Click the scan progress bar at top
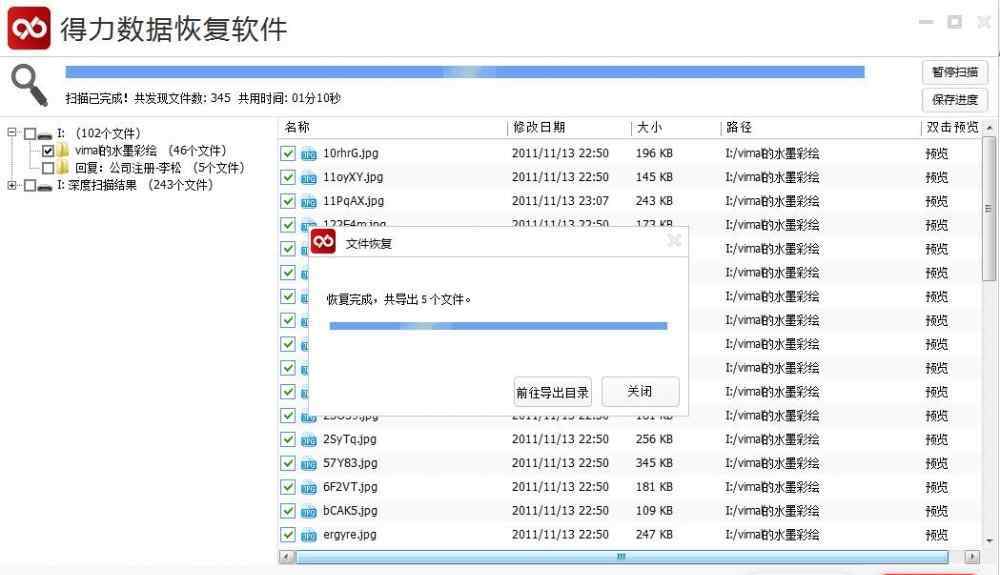The width and height of the screenshot is (1000, 575). point(464,72)
